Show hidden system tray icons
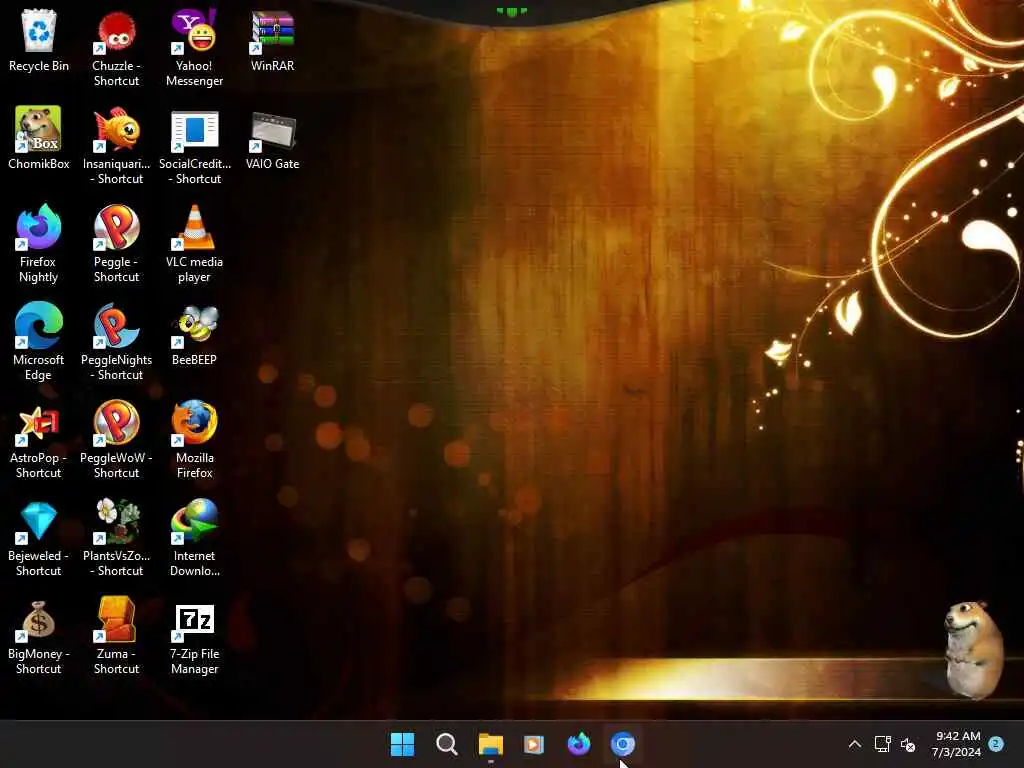The width and height of the screenshot is (1024, 768). pos(854,744)
